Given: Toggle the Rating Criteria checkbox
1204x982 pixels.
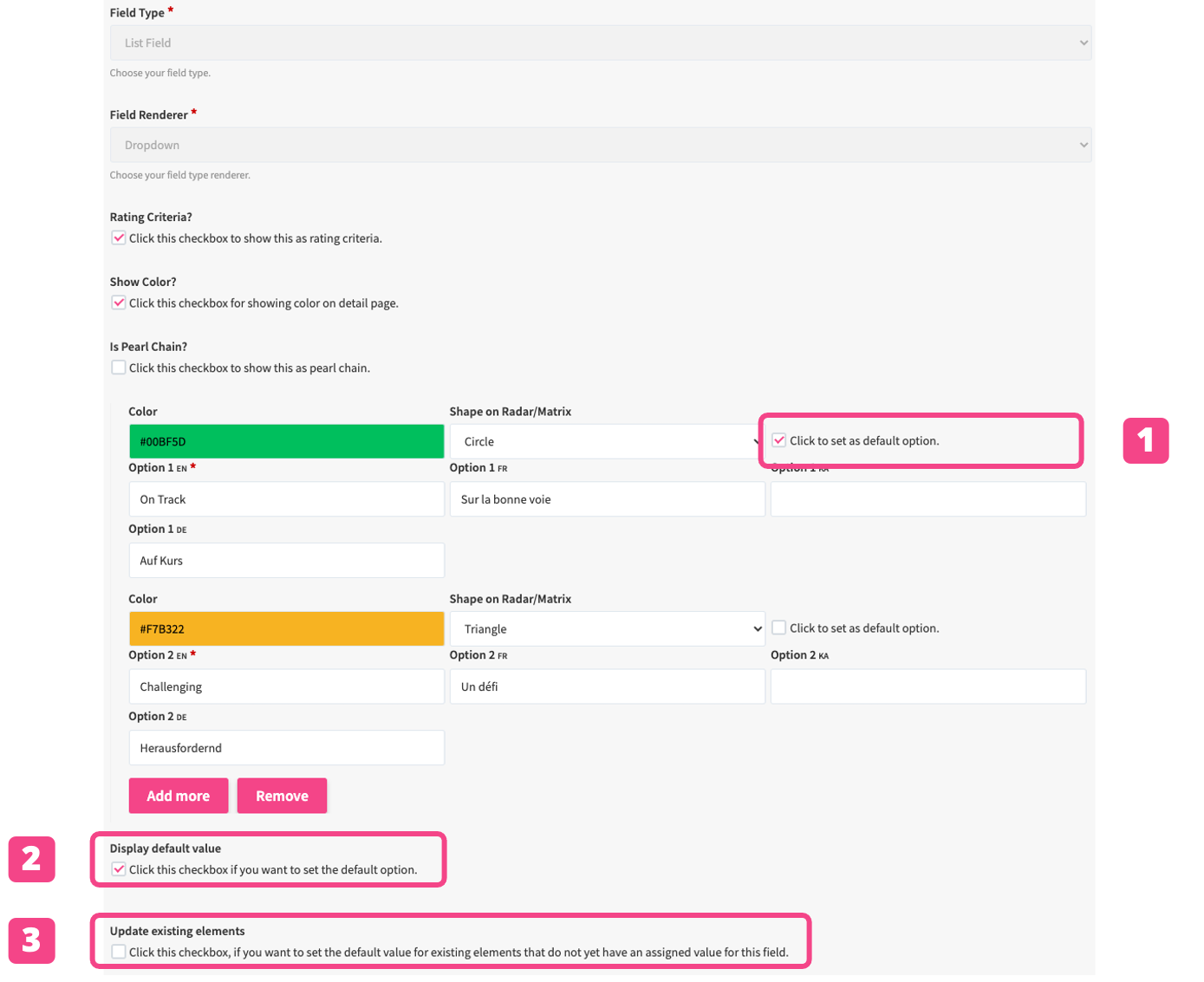Looking at the screenshot, I should click(119, 238).
